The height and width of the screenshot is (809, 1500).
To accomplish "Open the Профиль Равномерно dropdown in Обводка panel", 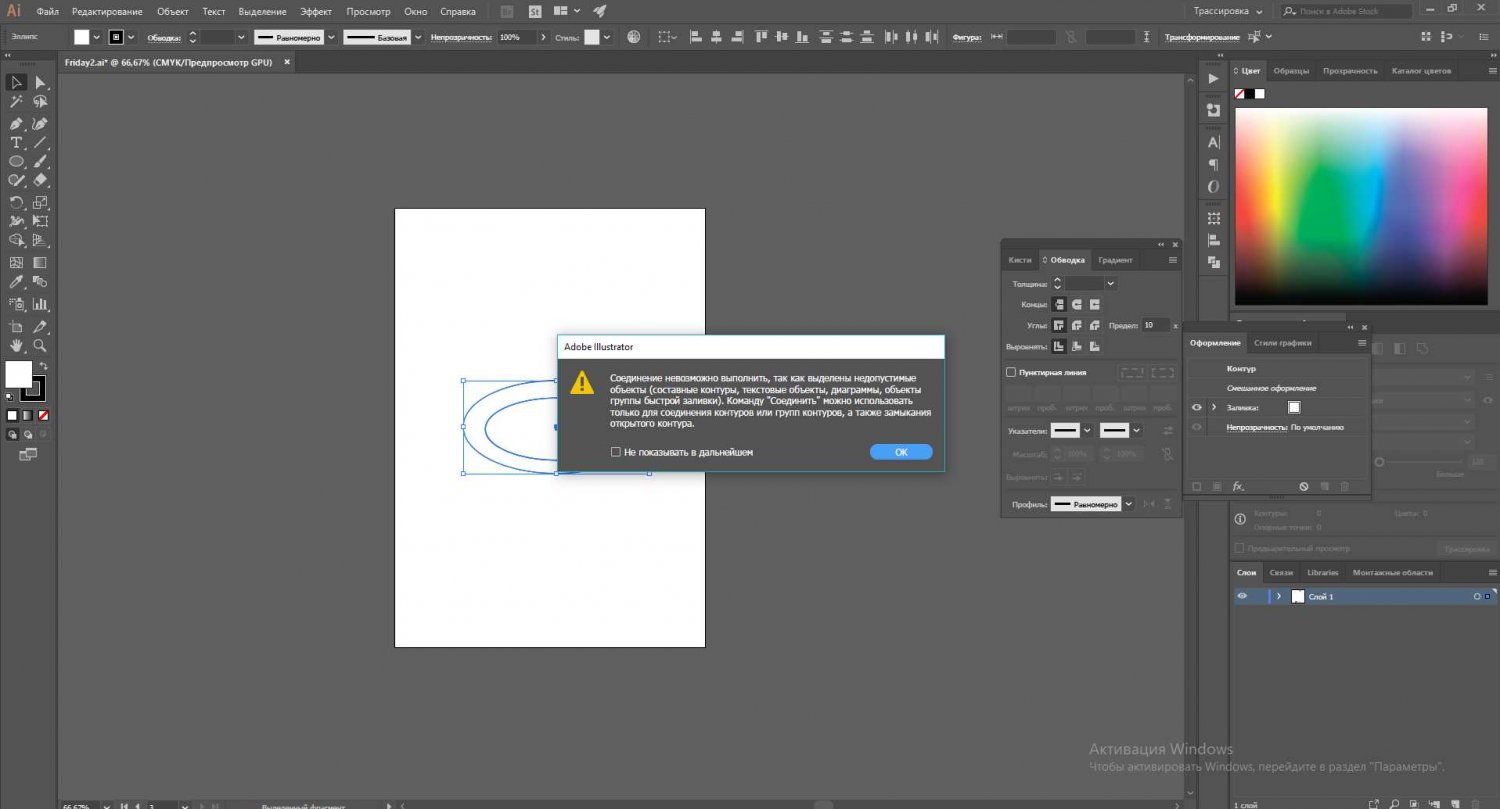I will point(1130,505).
